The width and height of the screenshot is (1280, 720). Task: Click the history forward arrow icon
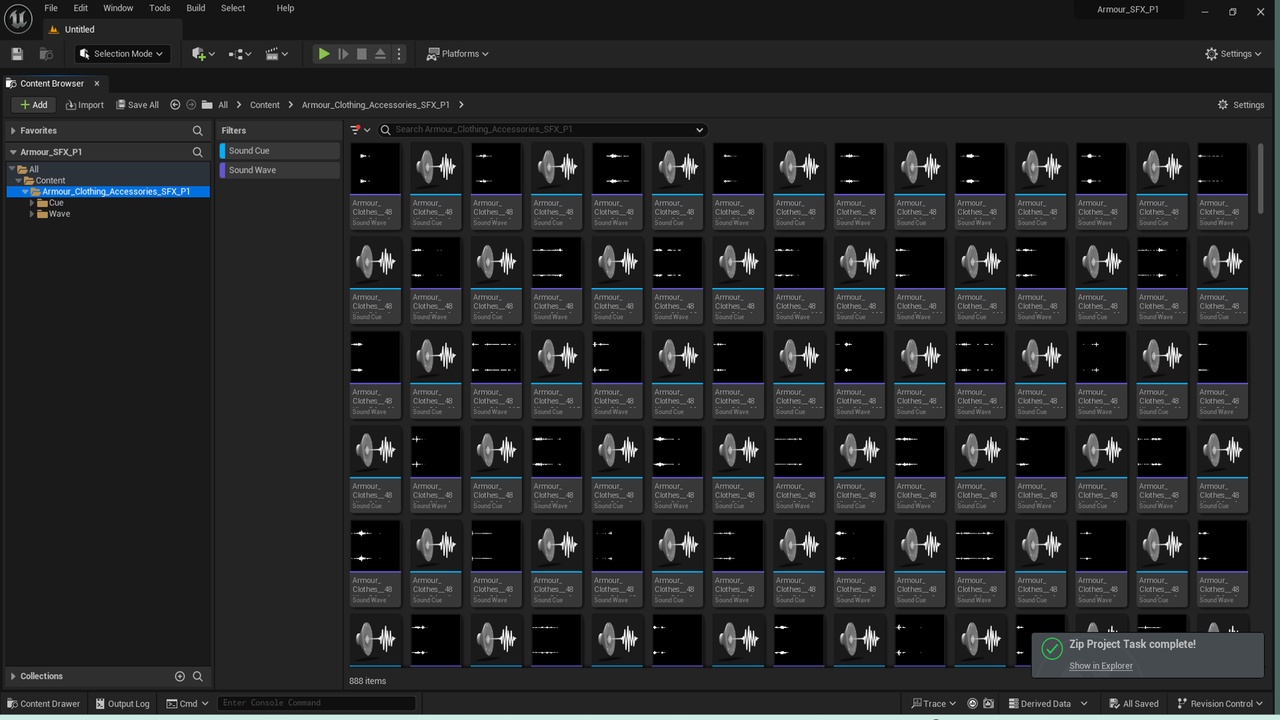191,104
